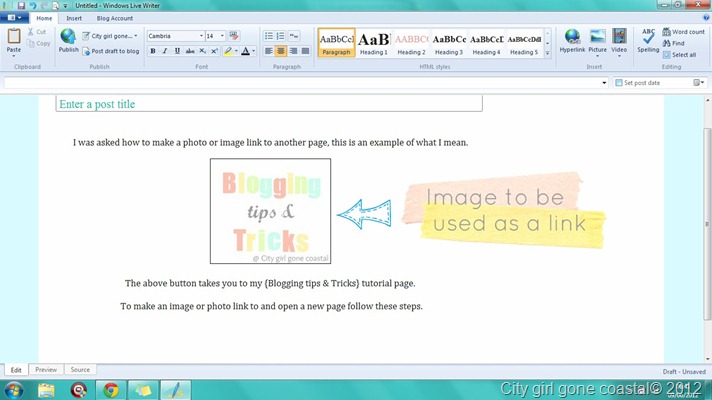Click the ribbon help question icon
712x400 pixels.
click(706, 18)
